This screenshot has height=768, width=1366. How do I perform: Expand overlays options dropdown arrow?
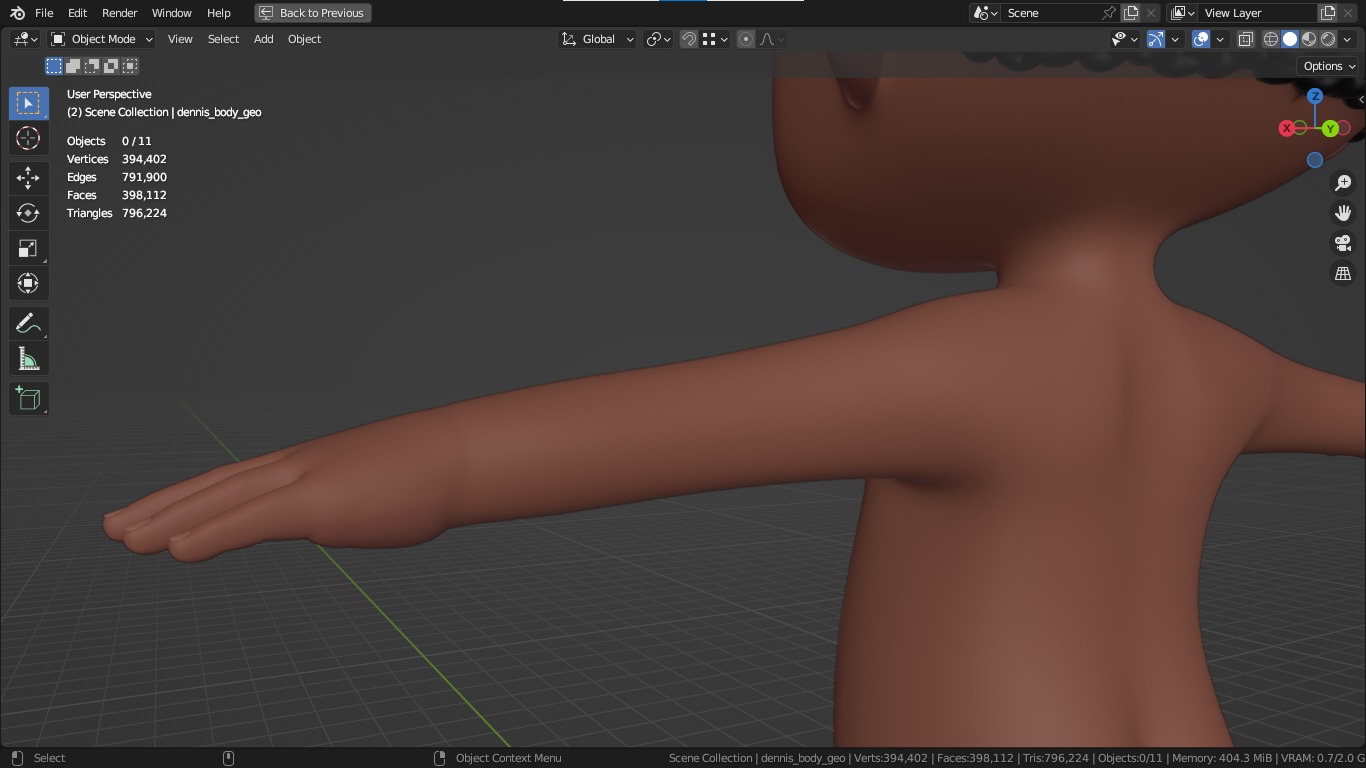click(1220, 39)
